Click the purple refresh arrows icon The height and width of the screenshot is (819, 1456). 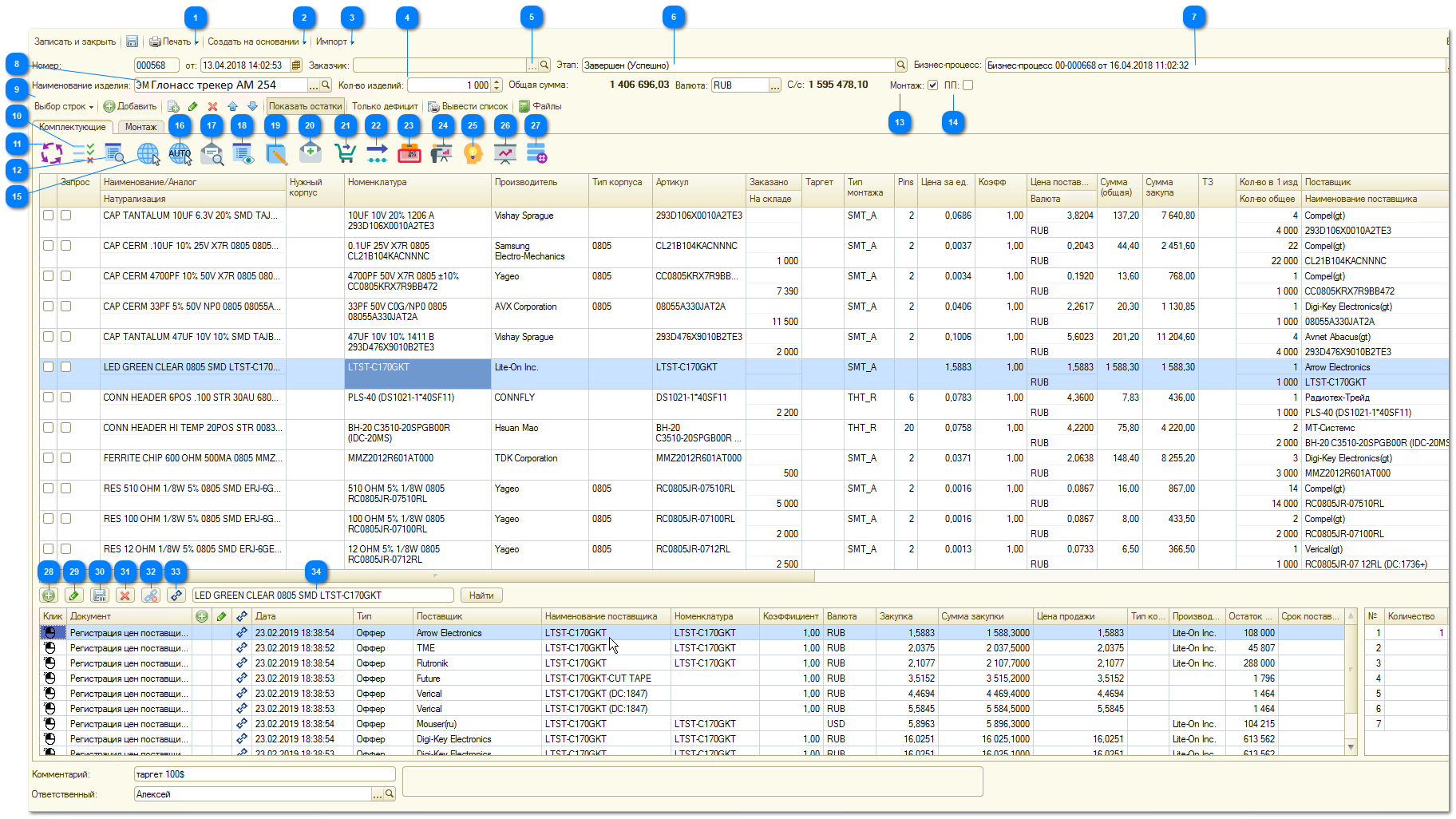(52, 152)
